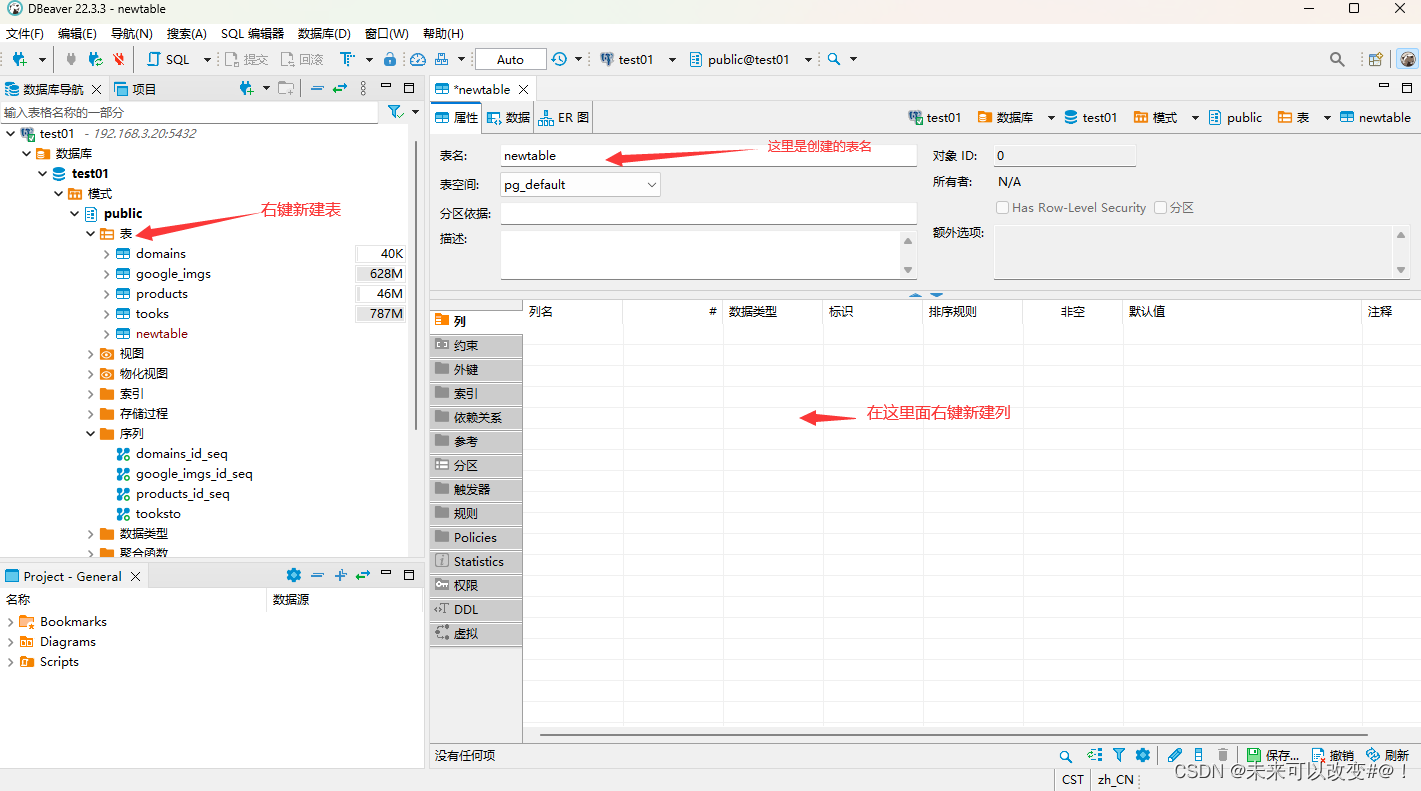Click the transaction log clock icon
1421x791 pixels.
[x=559, y=59]
